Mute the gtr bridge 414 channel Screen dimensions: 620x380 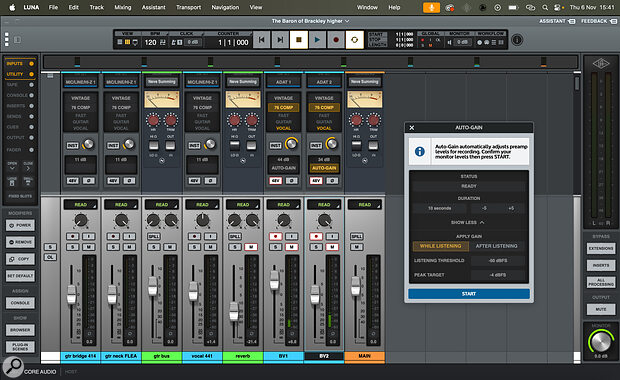pyautogui.click(x=89, y=247)
